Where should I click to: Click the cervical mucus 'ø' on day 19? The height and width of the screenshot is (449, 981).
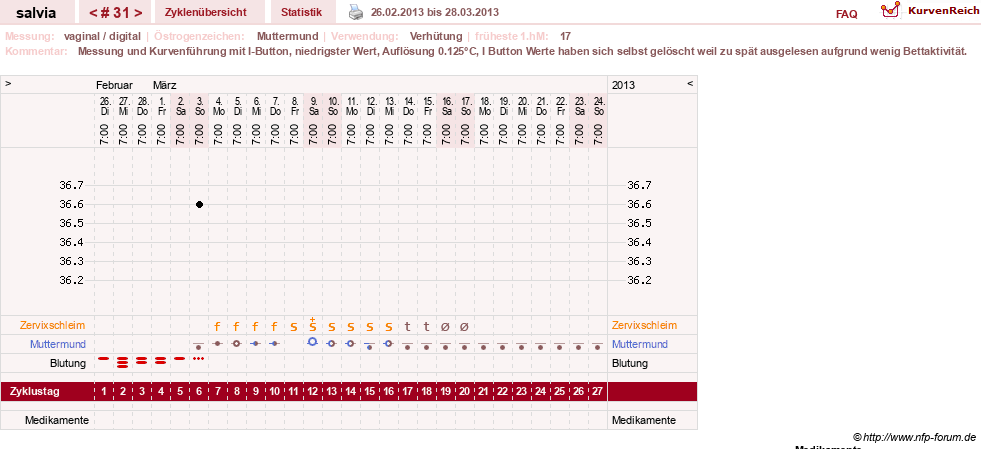(x=445, y=326)
